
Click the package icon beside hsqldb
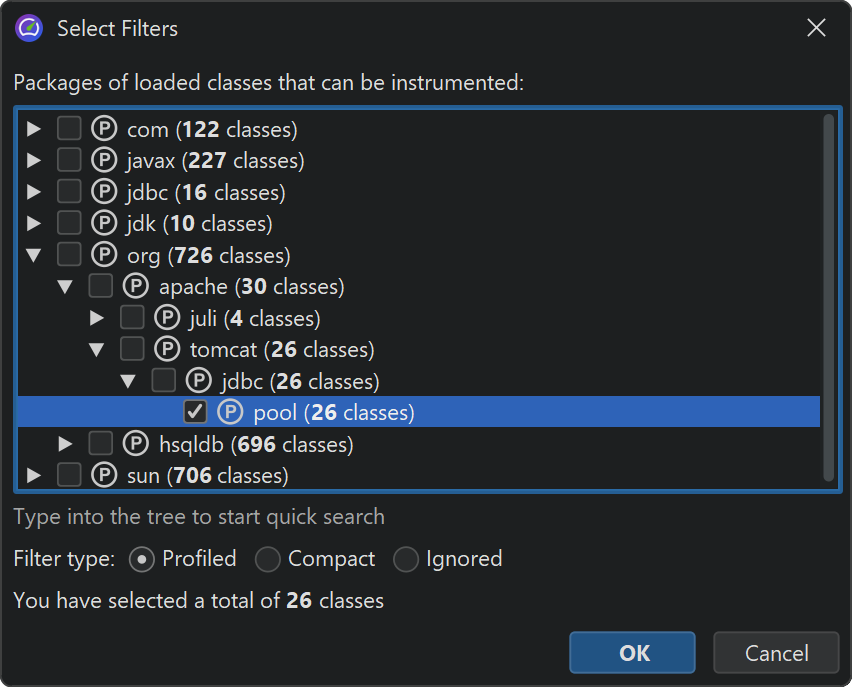(136, 443)
